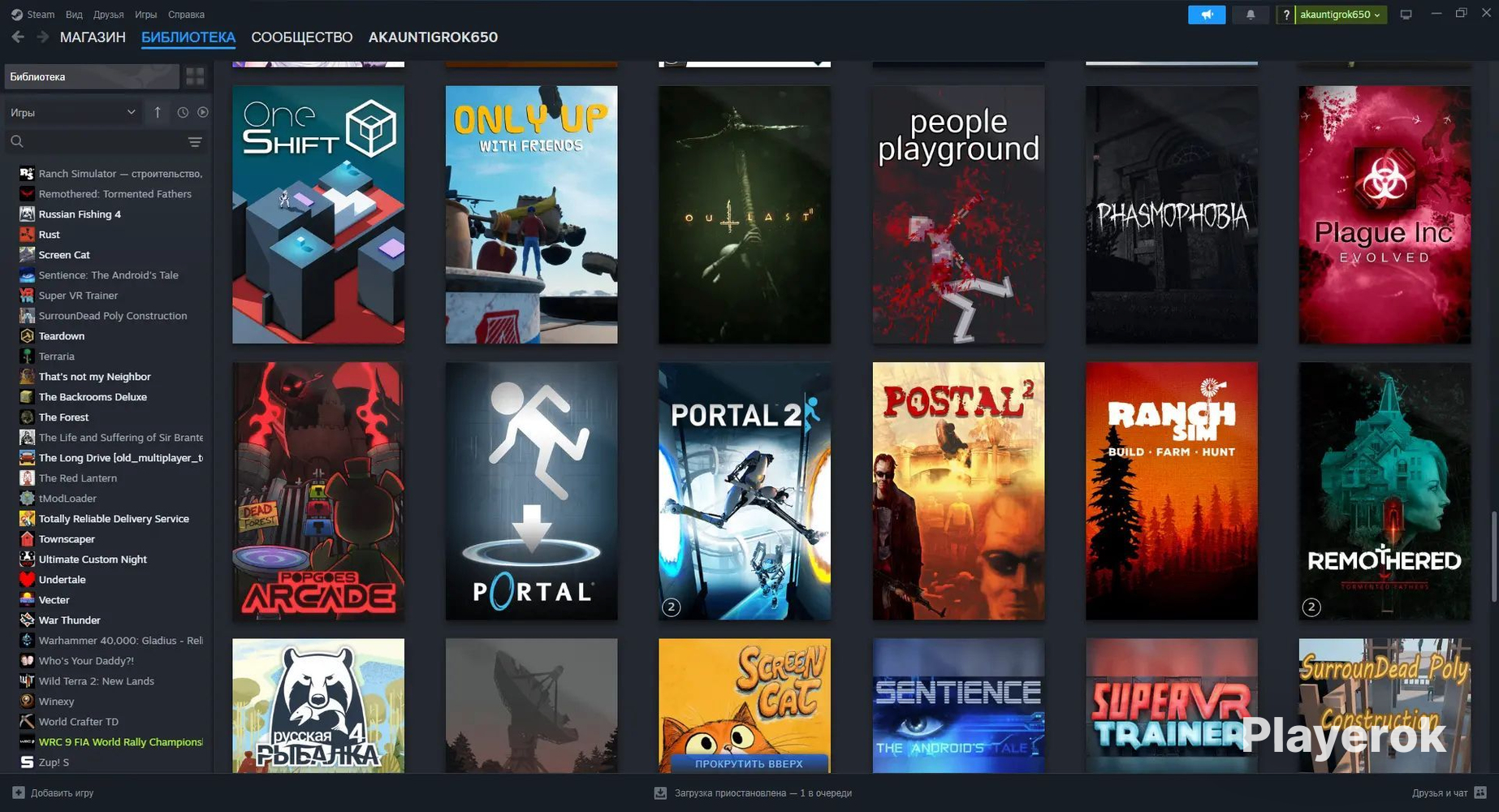Select WRC 9 FIA World Rally entry

121,742
